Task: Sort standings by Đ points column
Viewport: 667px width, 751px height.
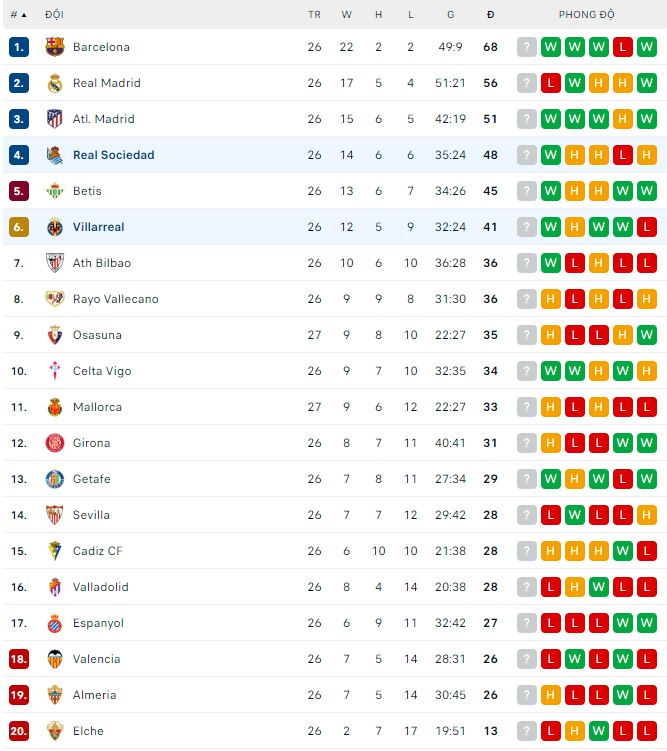Action: (x=490, y=15)
